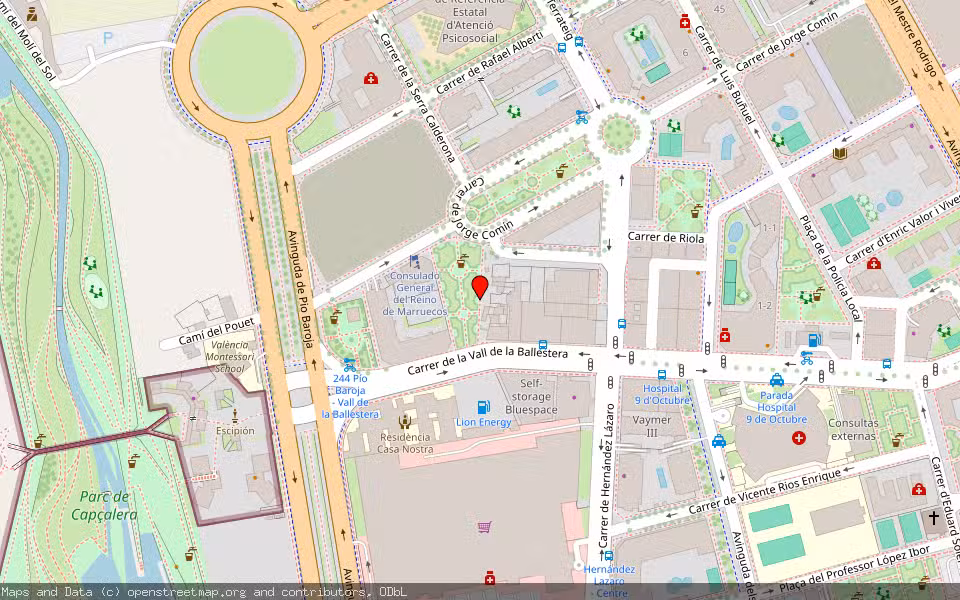The height and width of the screenshot is (600, 960).
Task: Click the person icon at Residència Casa Nostra
Action: pos(405,422)
